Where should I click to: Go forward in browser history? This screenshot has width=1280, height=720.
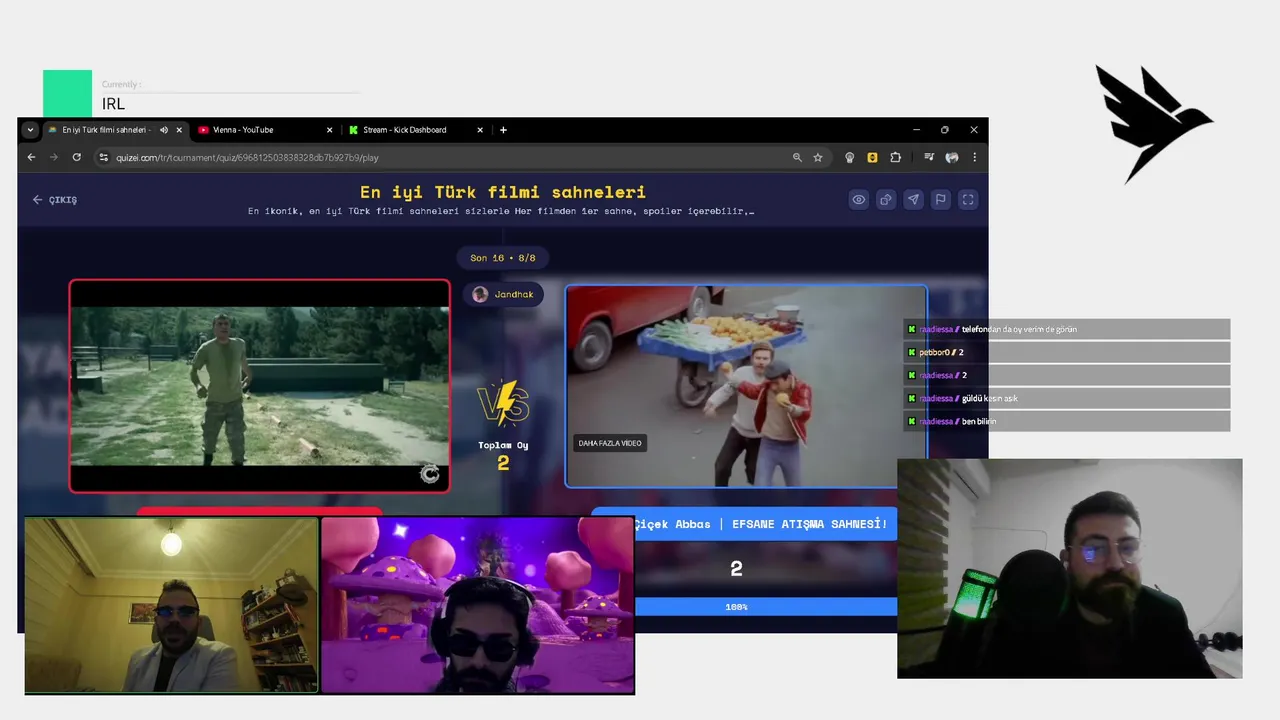[54, 157]
